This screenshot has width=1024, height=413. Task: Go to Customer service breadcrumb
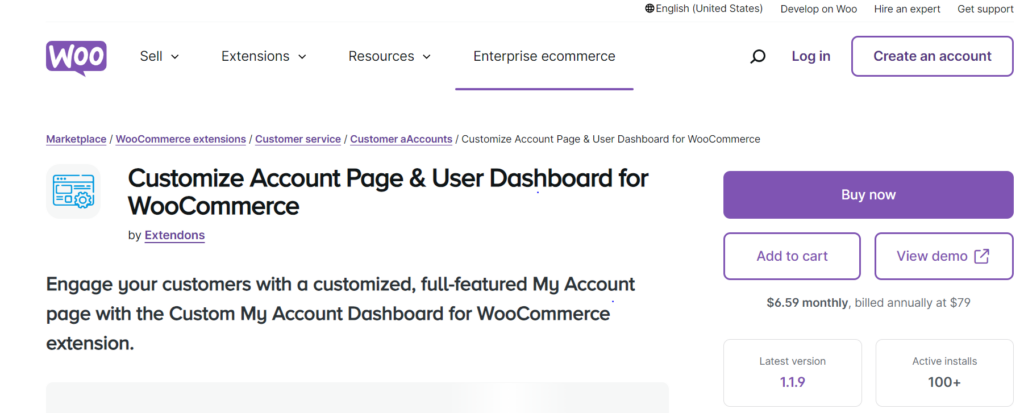[x=298, y=139]
